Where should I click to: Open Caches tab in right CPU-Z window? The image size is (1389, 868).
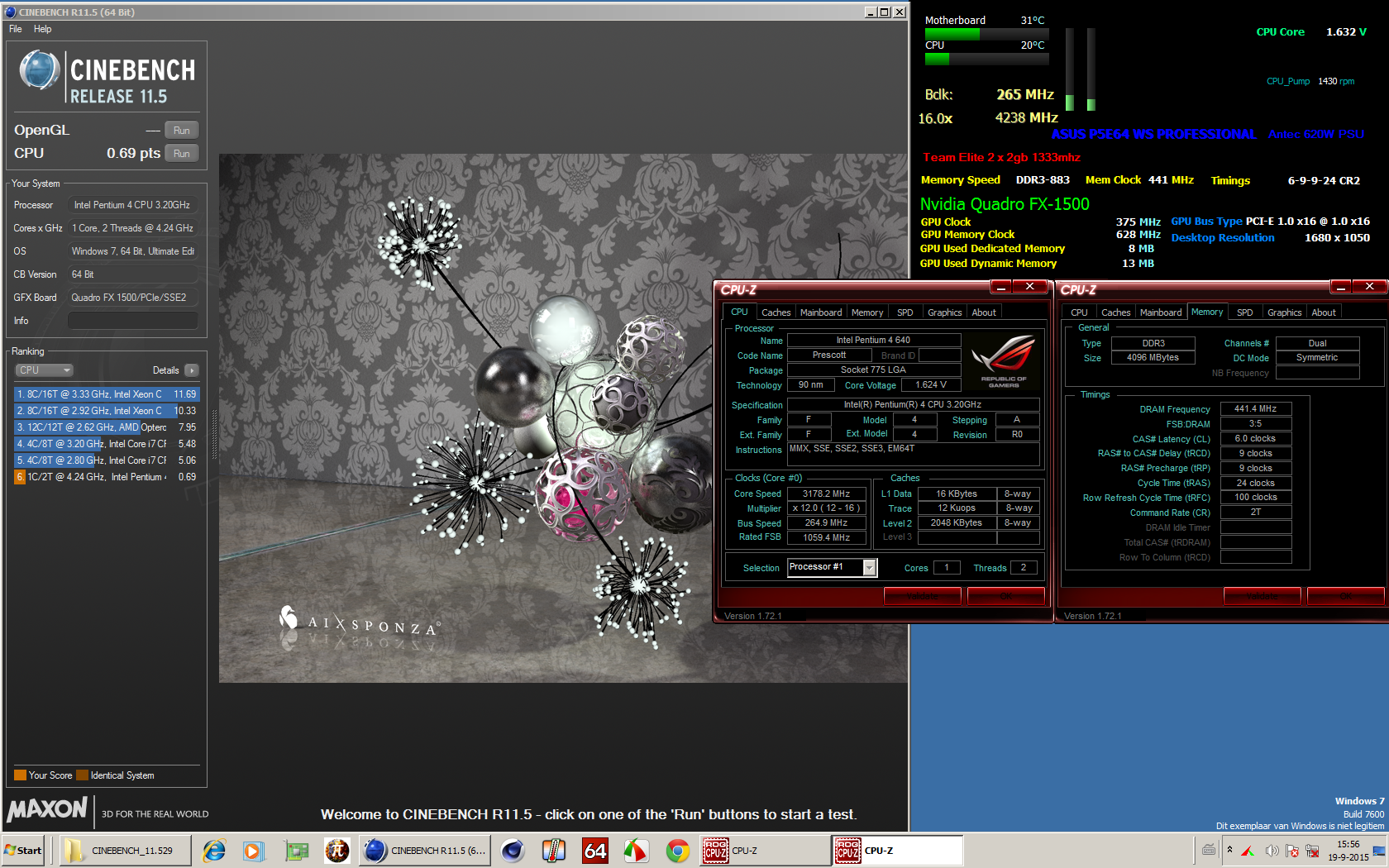(x=1115, y=312)
